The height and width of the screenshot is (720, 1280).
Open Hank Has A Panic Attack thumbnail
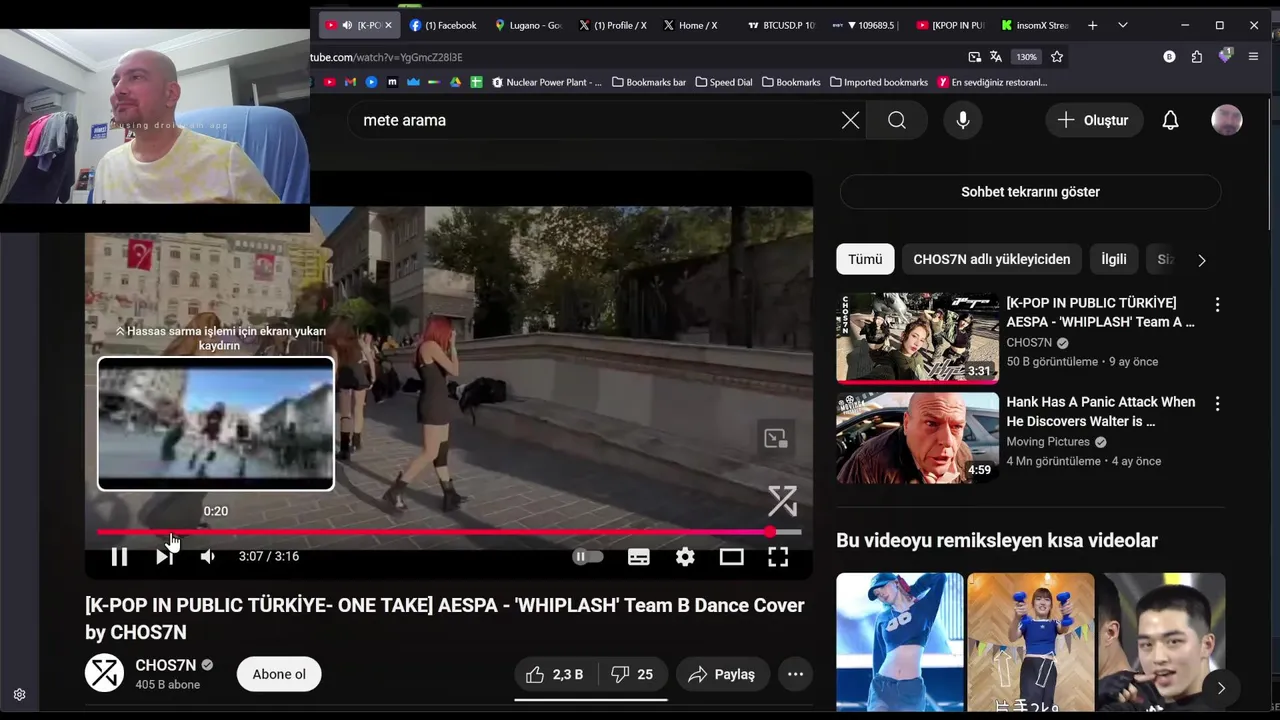tap(917, 438)
